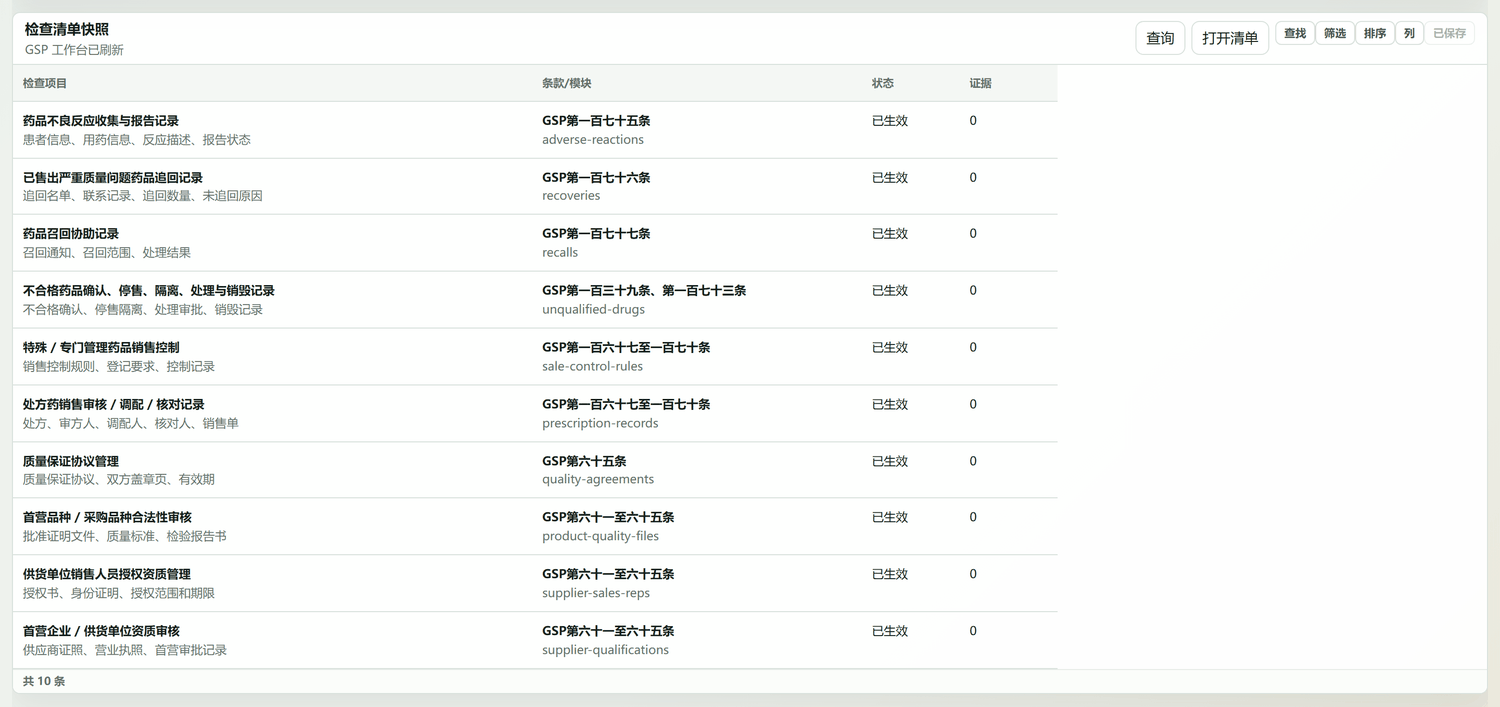
Task: Select 处方药销售审核 / 调配 / 核对记录
Action: point(535,414)
